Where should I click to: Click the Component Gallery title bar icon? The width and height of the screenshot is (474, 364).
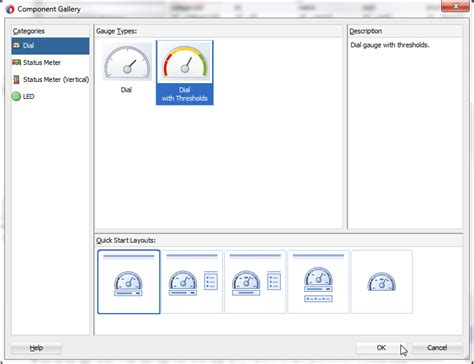coord(10,9)
